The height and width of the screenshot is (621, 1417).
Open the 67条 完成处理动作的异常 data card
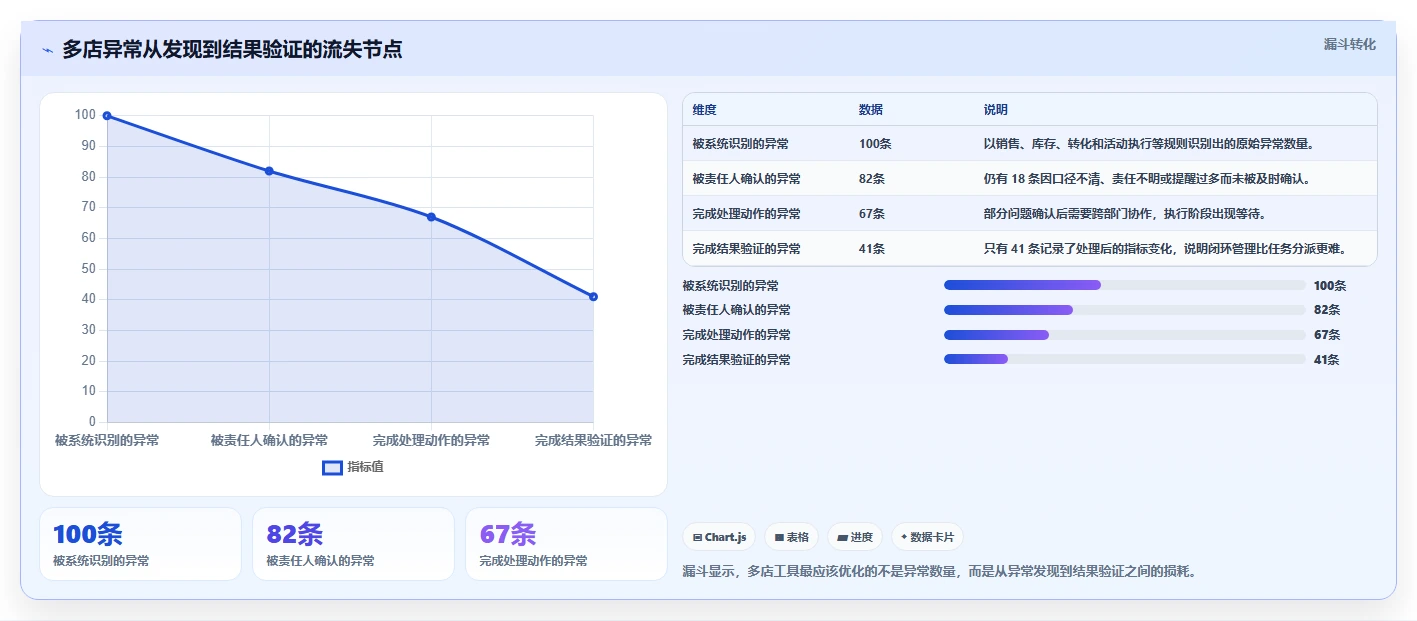(566, 544)
